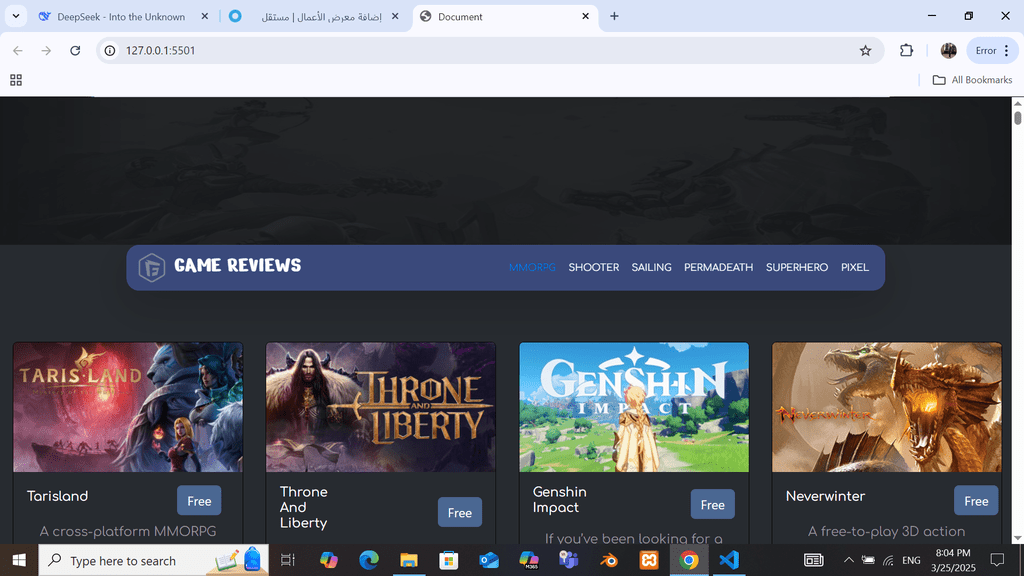The height and width of the screenshot is (576, 1024).
Task: Open Microsoft Edge from the taskbar
Action: tap(369, 560)
